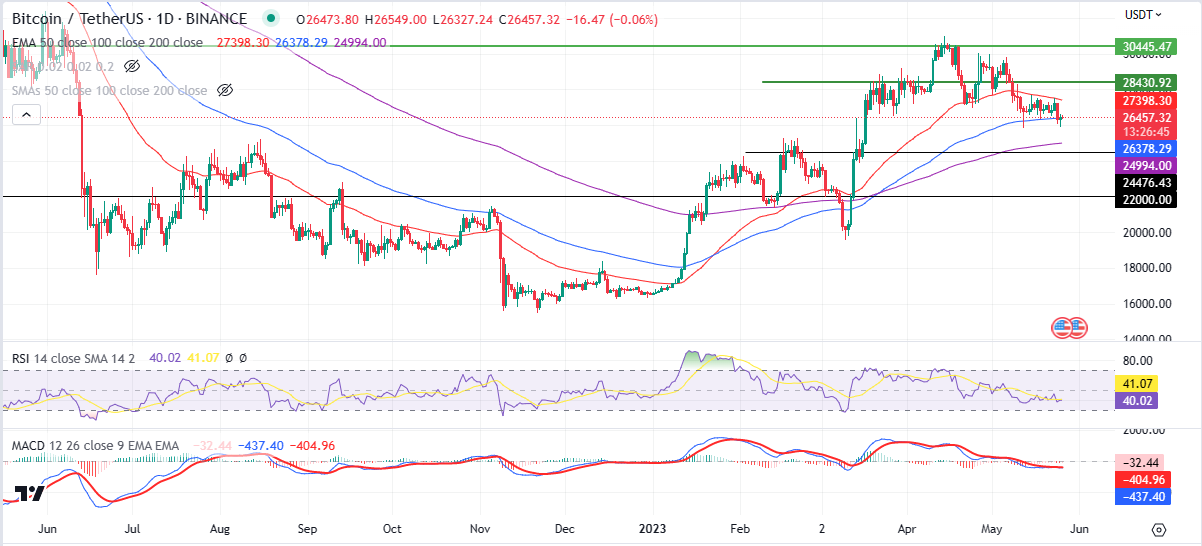Select the SMAs 50 close 100 close 200 close legend
The height and width of the screenshot is (546, 1202).
click(110, 90)
